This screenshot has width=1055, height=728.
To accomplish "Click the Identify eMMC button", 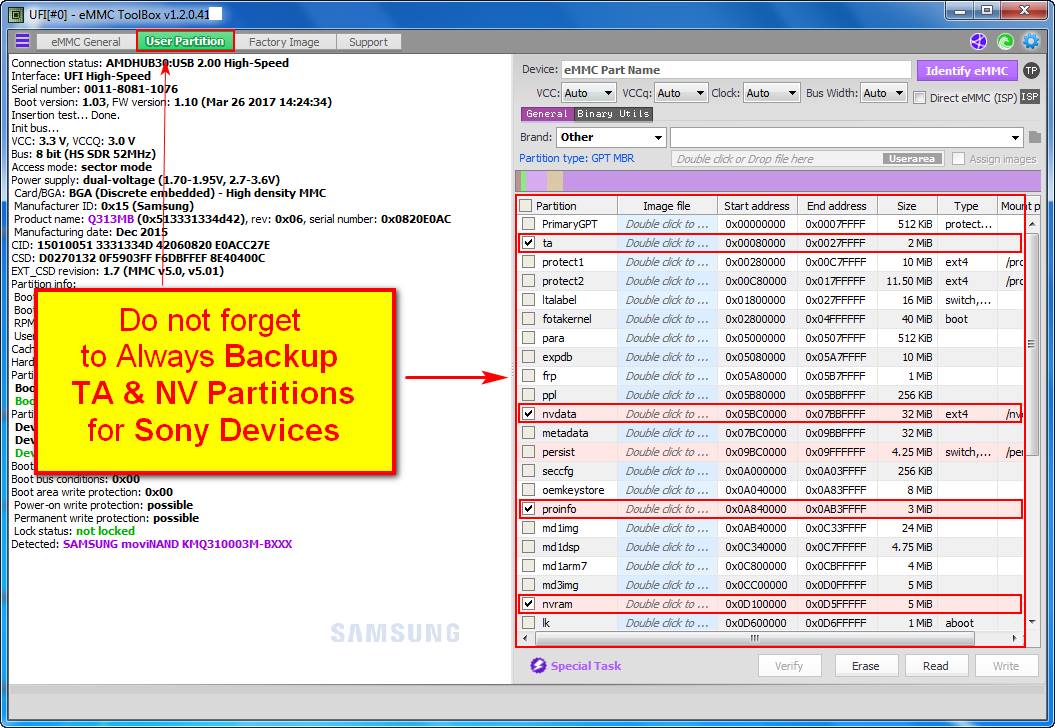I will tap(966, 71).
